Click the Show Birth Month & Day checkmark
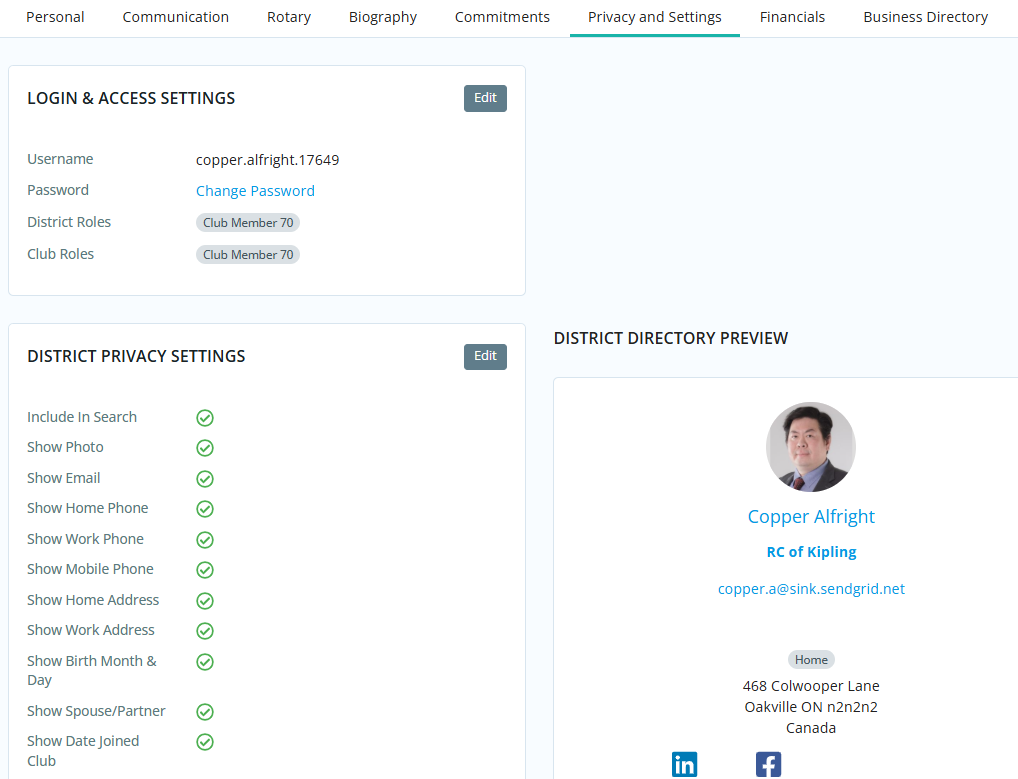The height and width of the screenshot is (779, 1018). 205,662
